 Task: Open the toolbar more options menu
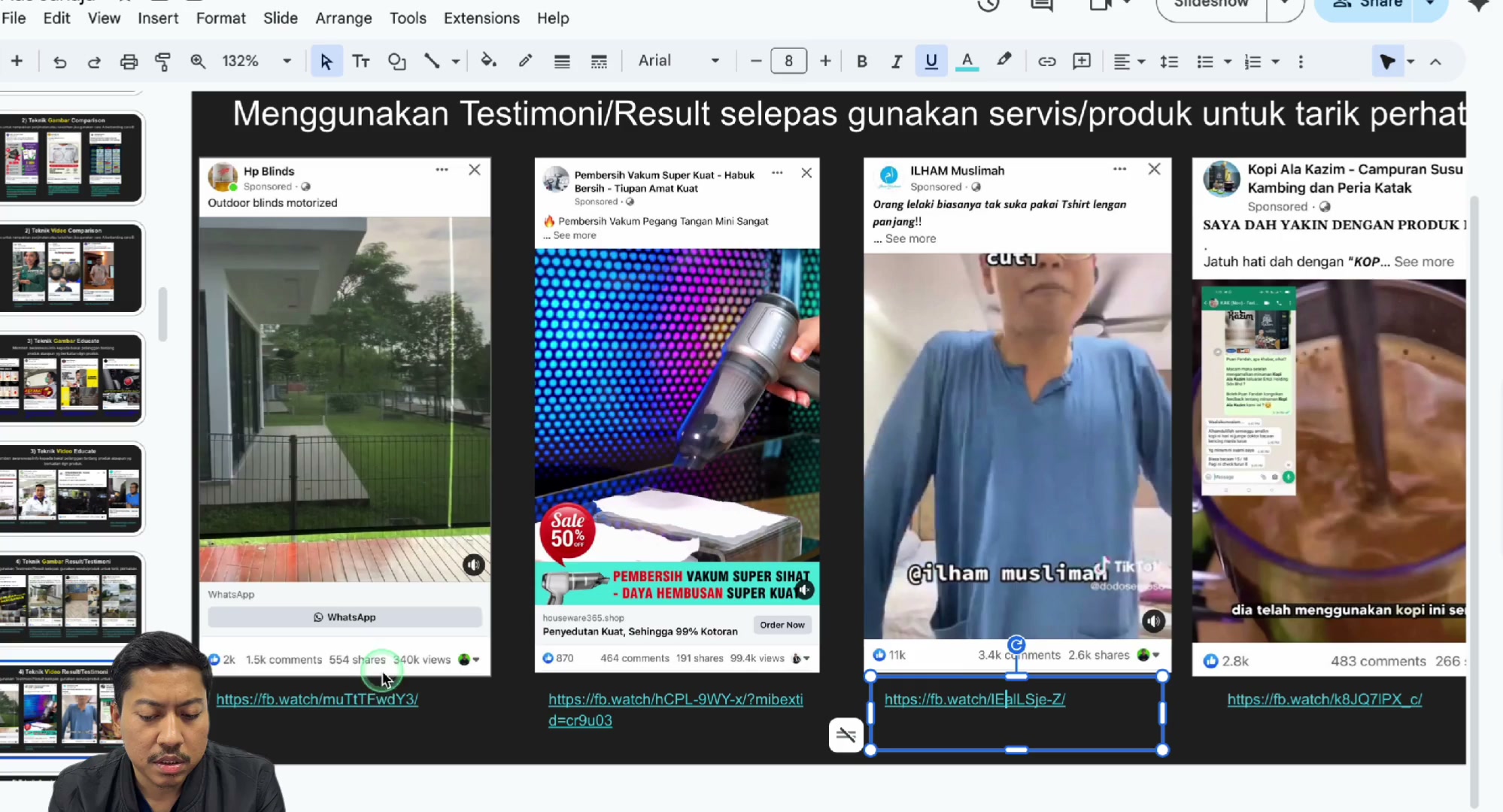click(x=1301, y=62)
